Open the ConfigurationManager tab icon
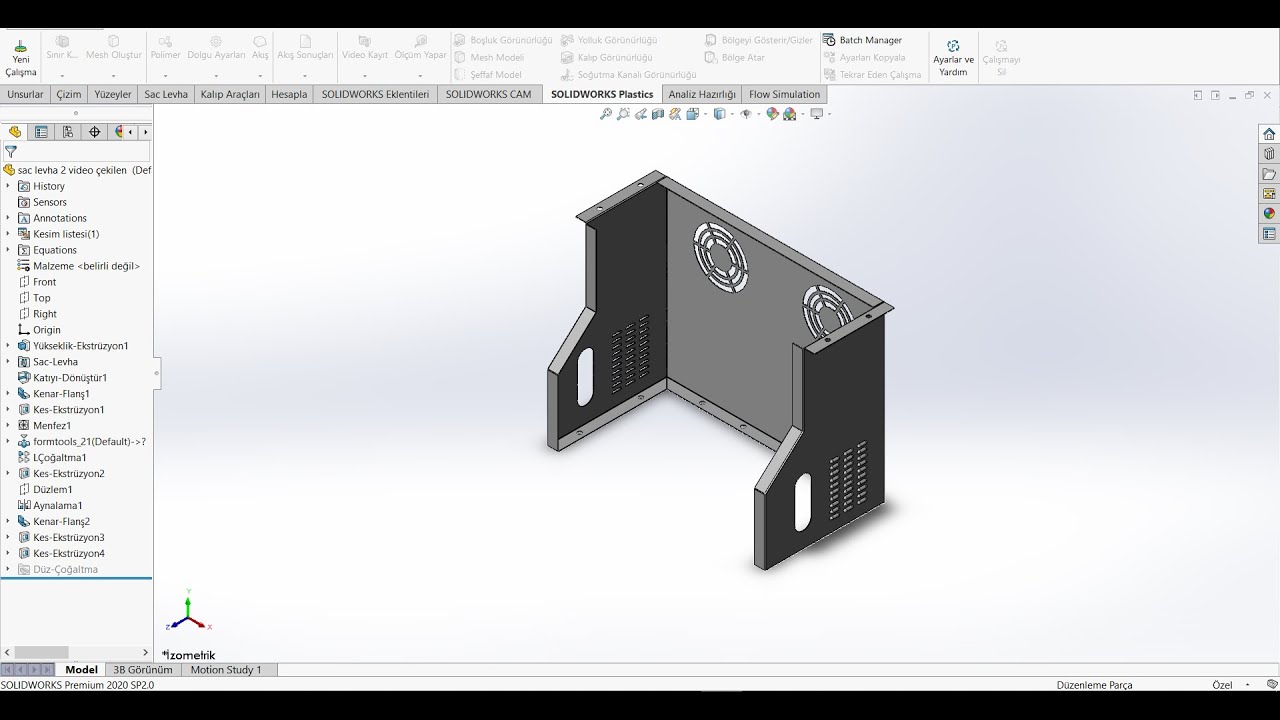This screenshot has width=1280, height=720. pos(68,132)
